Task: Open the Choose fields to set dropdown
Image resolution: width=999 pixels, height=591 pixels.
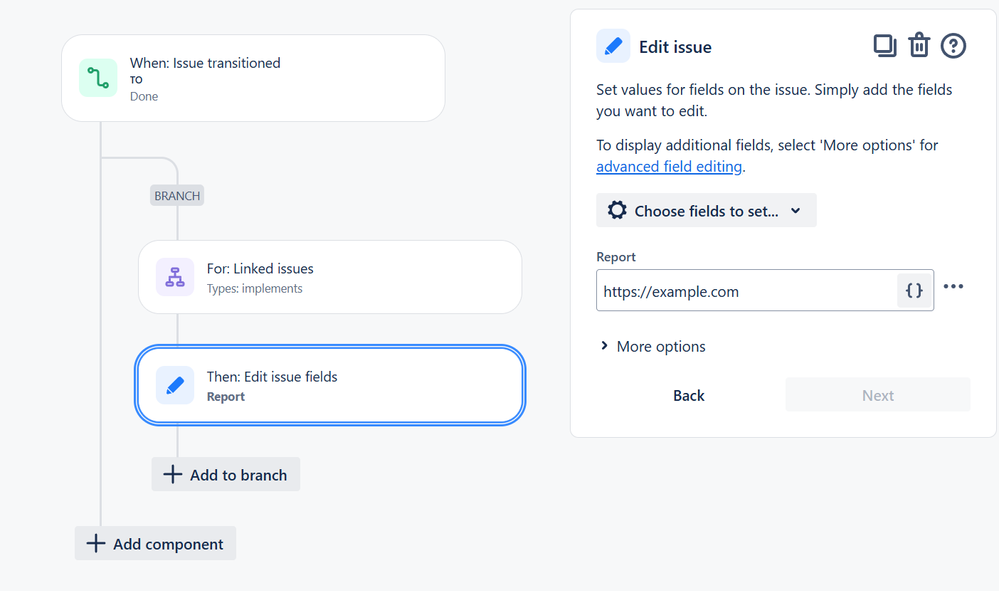Action: tap(706, 210)
